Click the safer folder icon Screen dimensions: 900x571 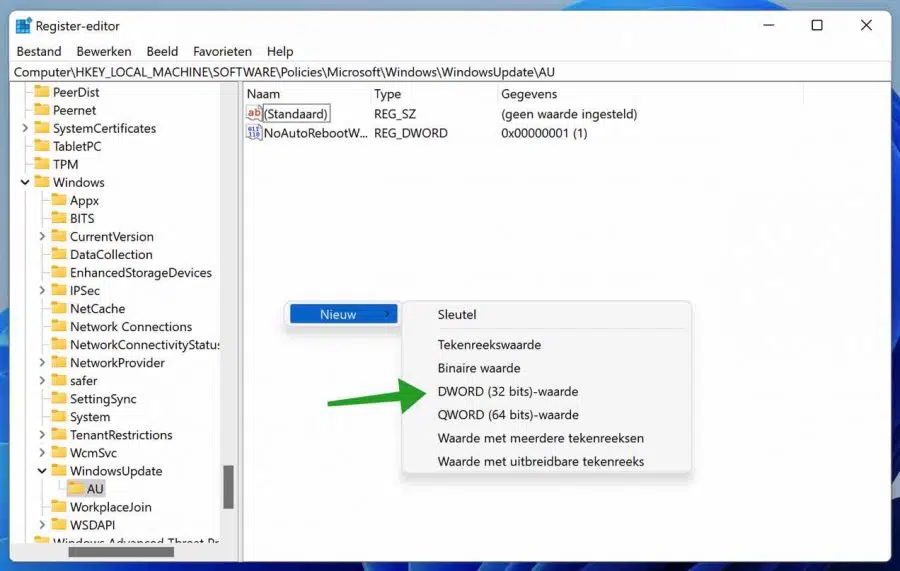pos(59,380)
